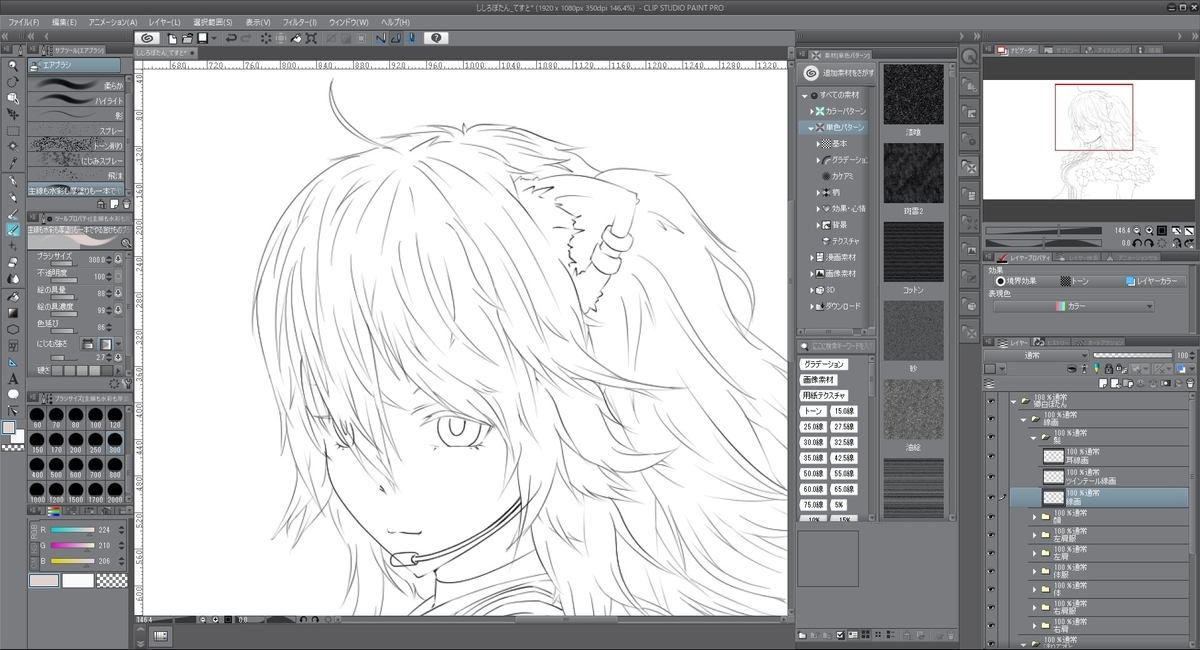
Task: Expand the 左肩 layer folder
Action: [1034, 553]
